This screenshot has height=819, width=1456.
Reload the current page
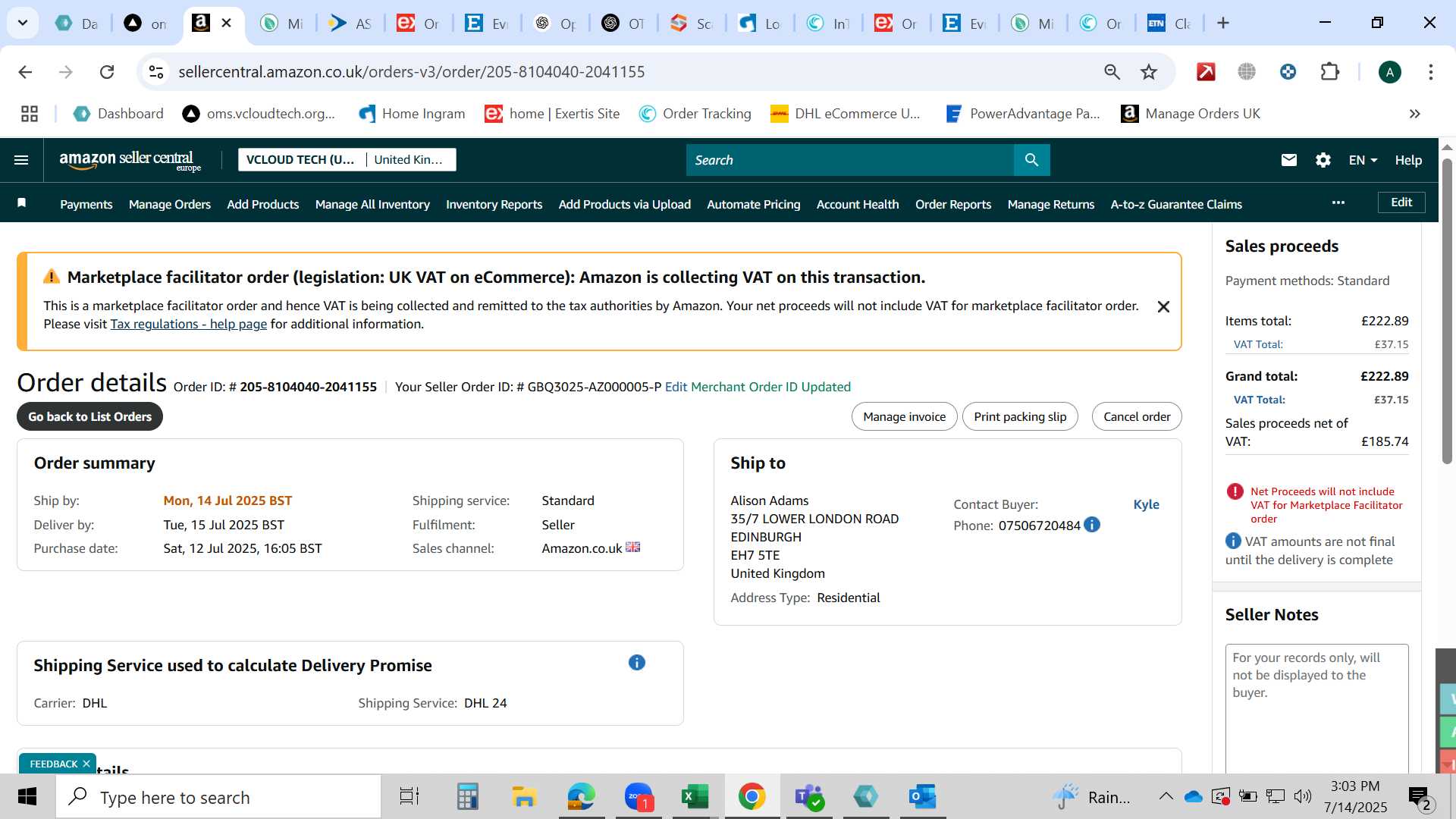point(107,72)
